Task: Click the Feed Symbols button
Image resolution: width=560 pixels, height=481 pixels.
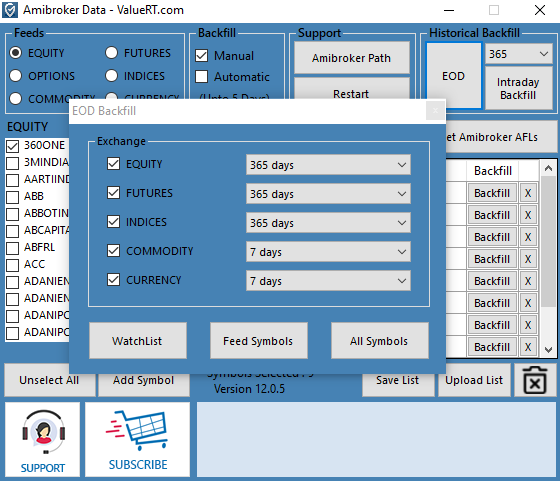Action: 259,341
